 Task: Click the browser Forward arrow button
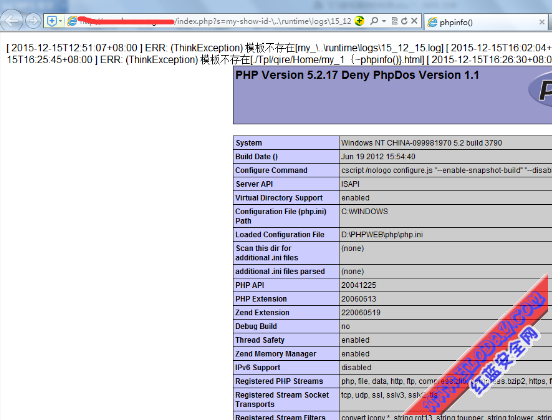tap(33, 21)
